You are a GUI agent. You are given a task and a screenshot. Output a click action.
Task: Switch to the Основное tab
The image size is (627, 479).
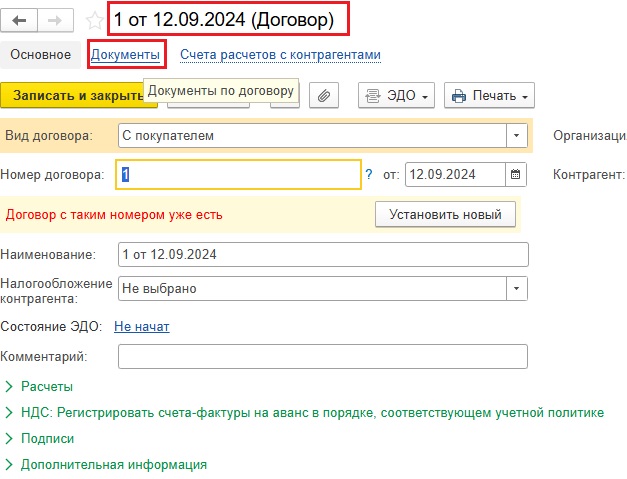[x=40, y=54]
